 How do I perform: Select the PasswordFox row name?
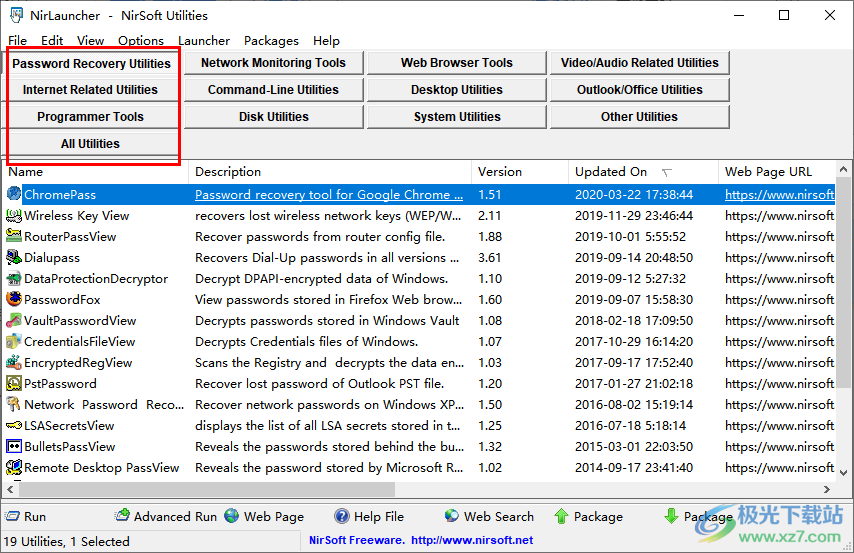point(62,300)
